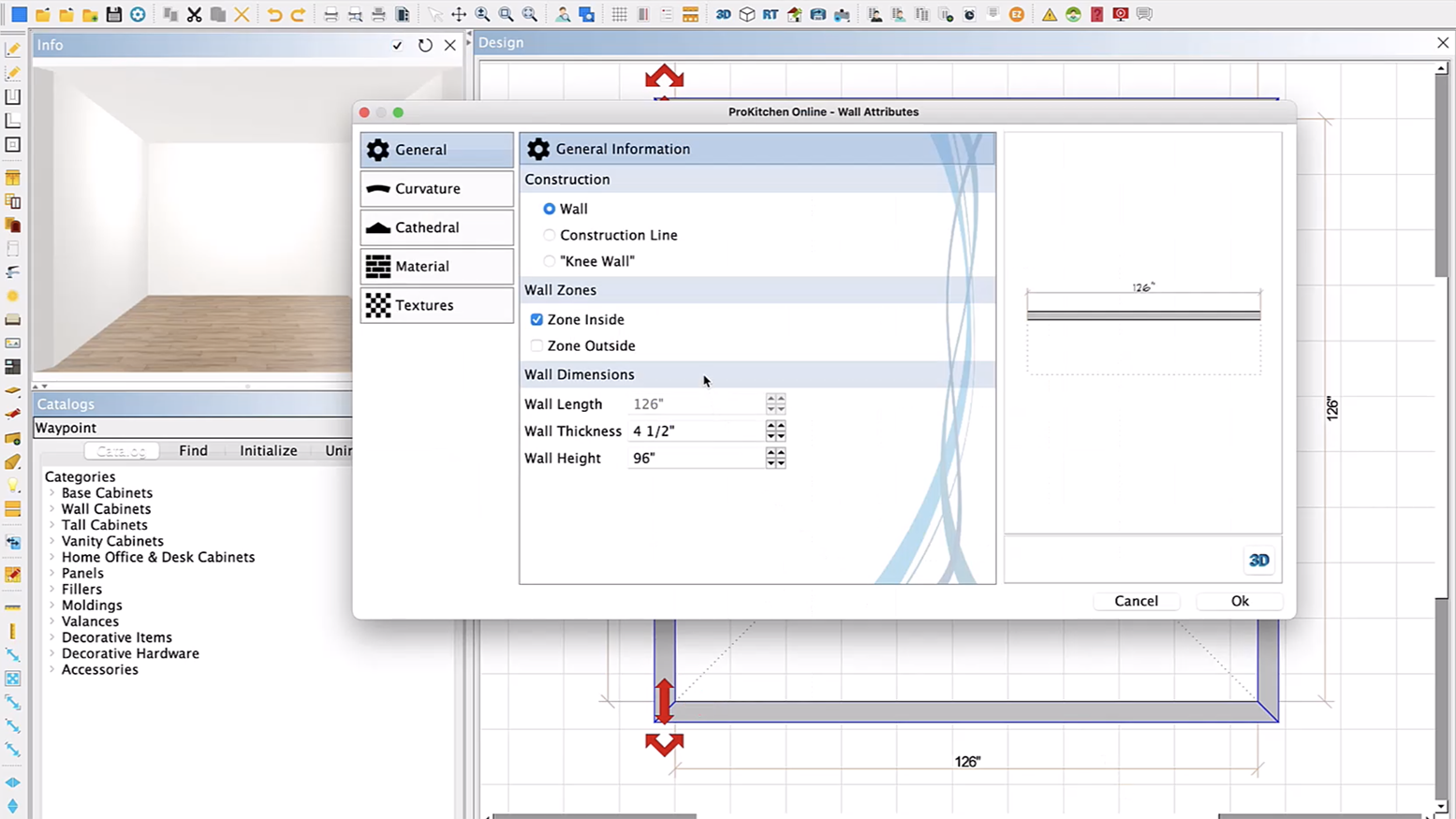The image size is (1456, 819).
Task: Click Initialize in the Catalogs panel
Action: [268, 450]
